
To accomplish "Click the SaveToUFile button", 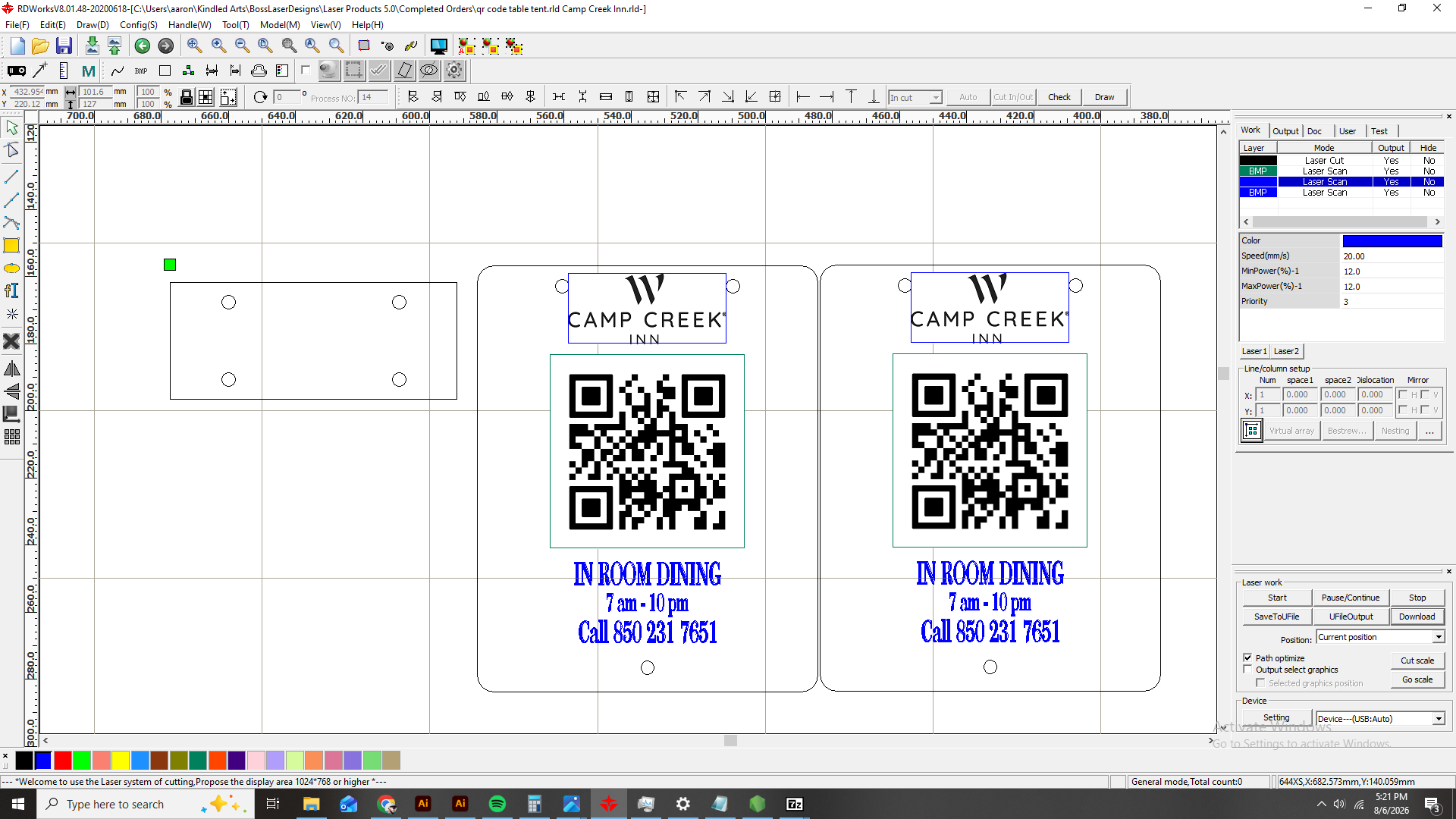I will pyautogui.click(x=1277, y=617).
